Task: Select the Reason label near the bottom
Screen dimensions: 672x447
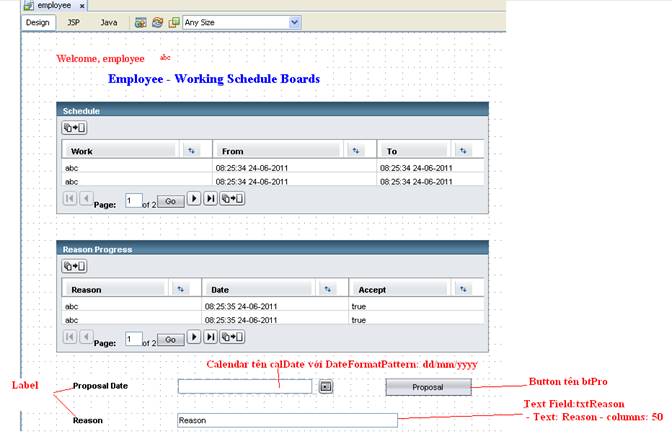Action: (87, 420)
